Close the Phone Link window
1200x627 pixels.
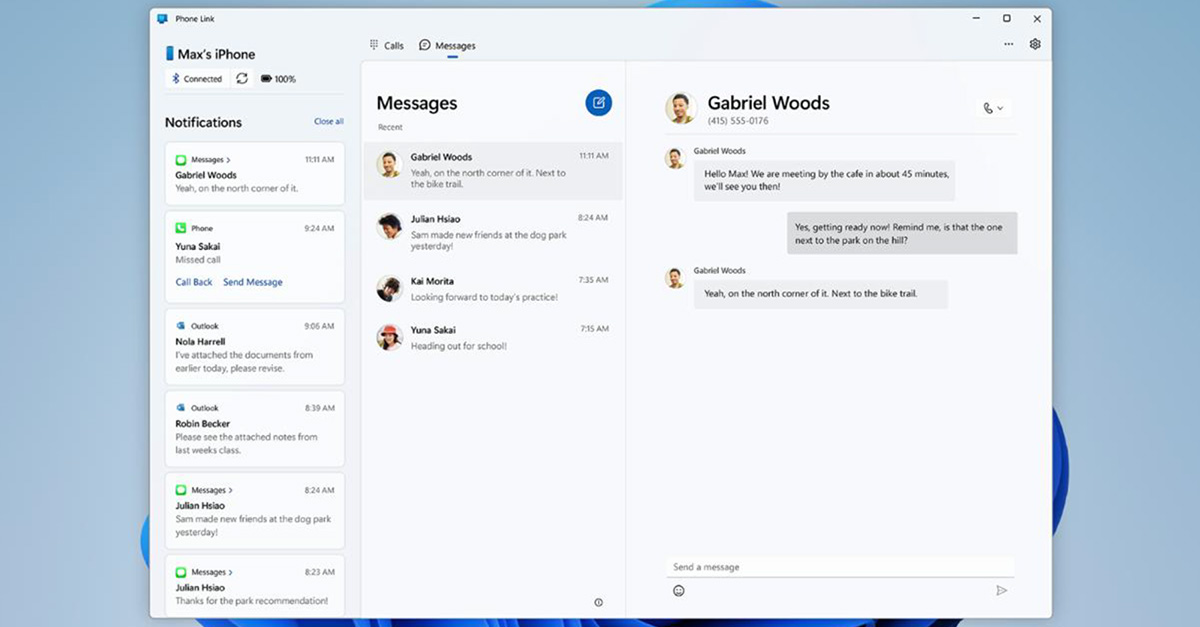tap(1036, 18)
